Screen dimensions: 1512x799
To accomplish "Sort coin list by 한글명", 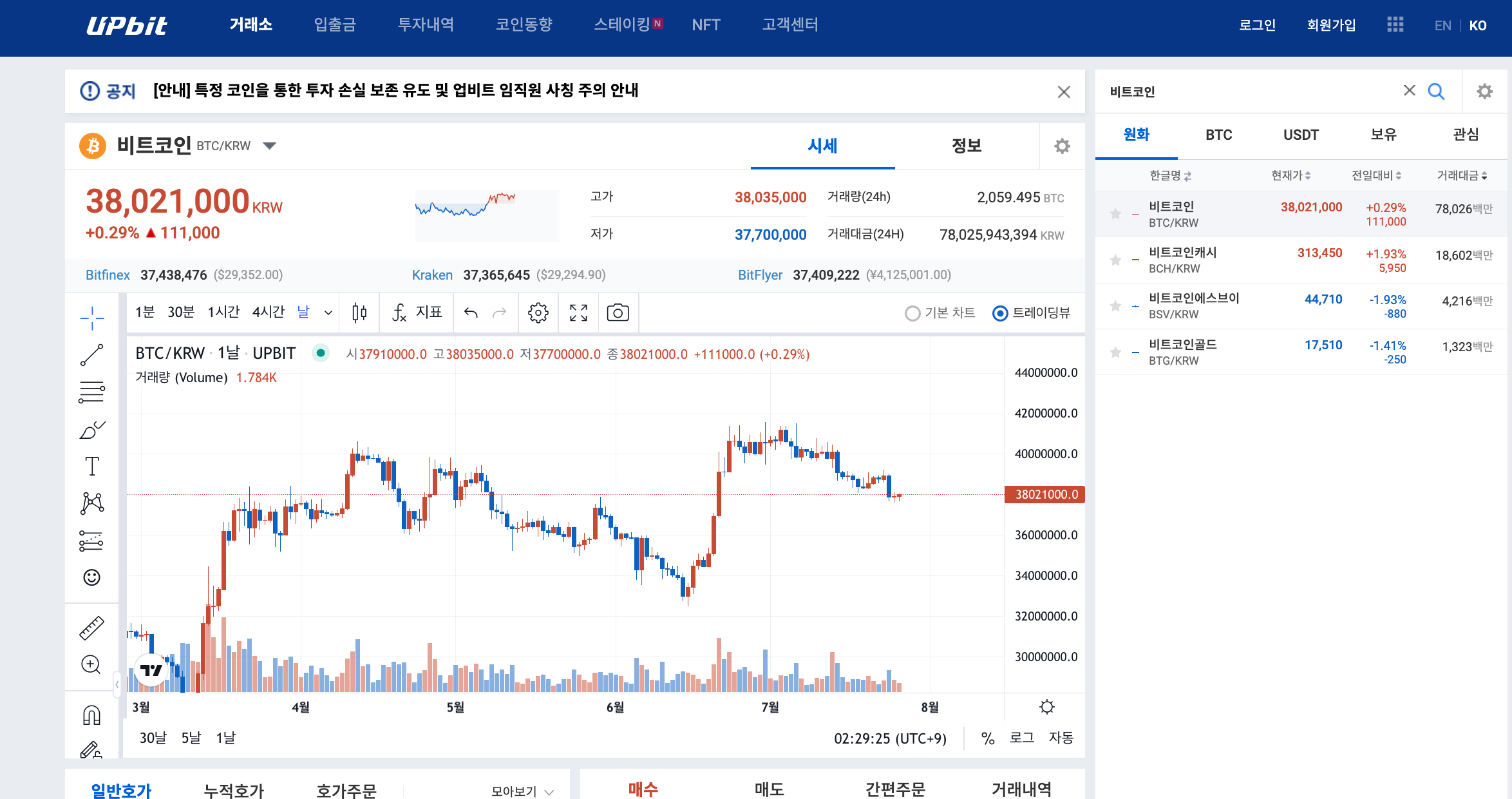I will coord(1170,175).
